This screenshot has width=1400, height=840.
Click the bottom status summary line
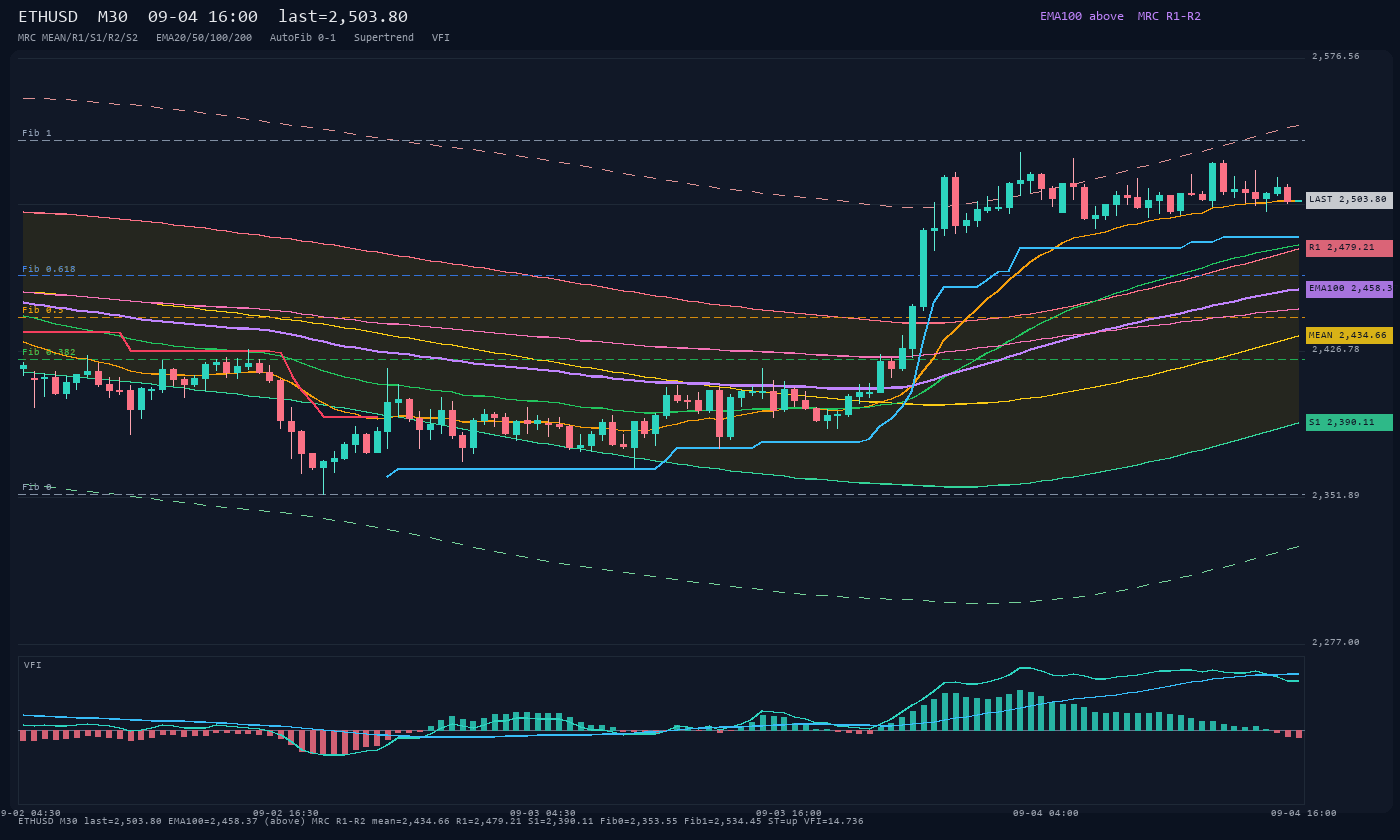(x=441, y=821)
